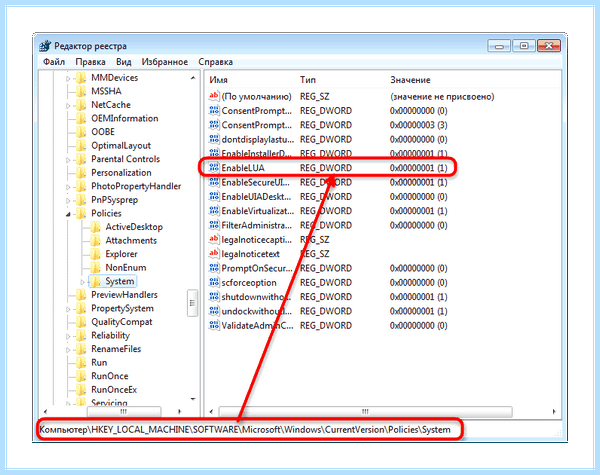Select the EnableUIADeskt... value name
This screenshot has height=475, width=600.
pos(256,196)
